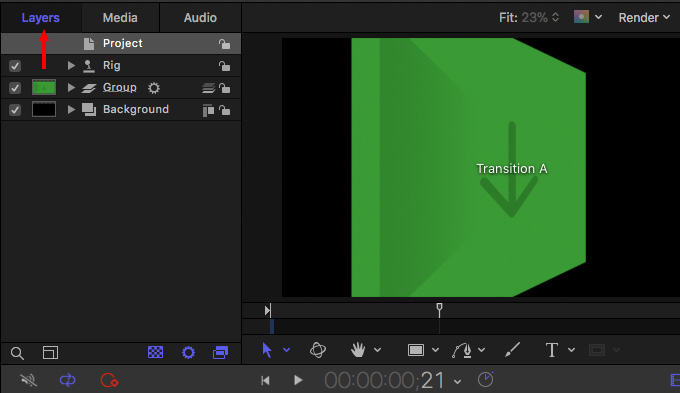This screenshot has height=393, width=680.
Task: Toggle the filters stack display button
Action: pos(220,353)
